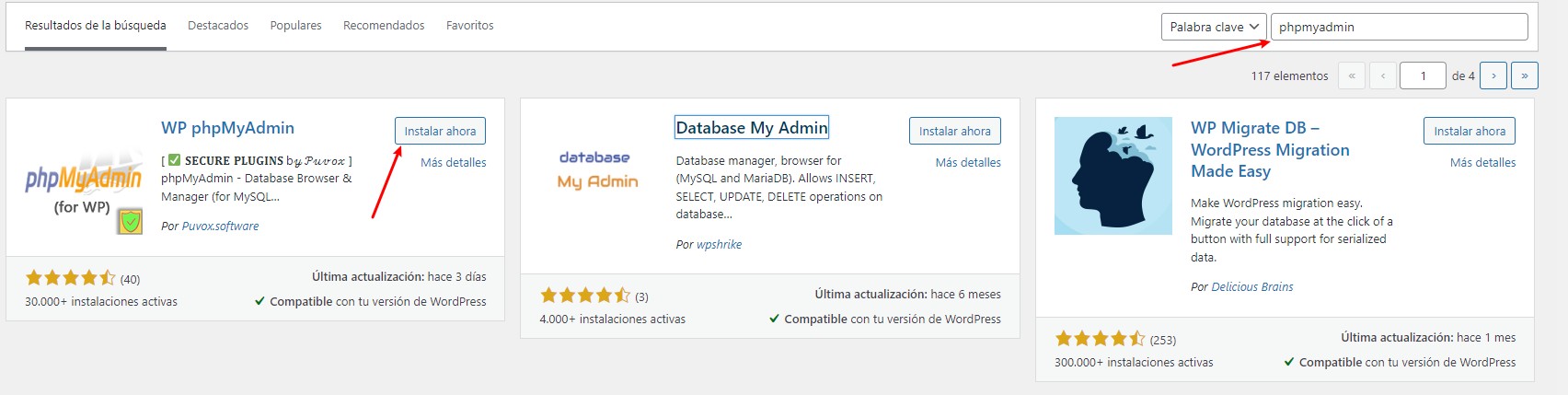Click the Database My Admin plugin icon
This screenshot has height=395, width=1568.
click(597, 170)
